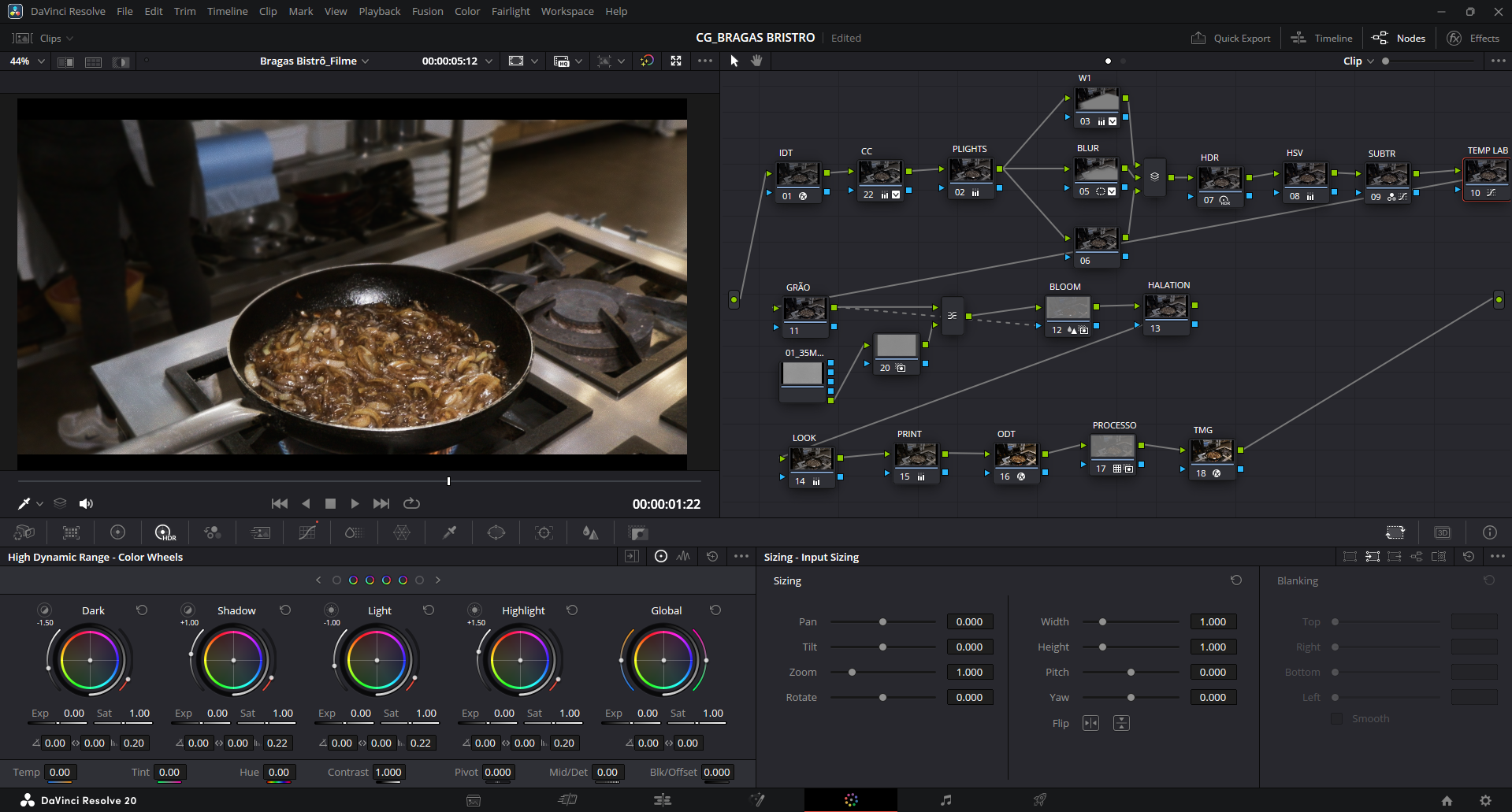Open the primaries Color Wheels palette

(118, 533)
